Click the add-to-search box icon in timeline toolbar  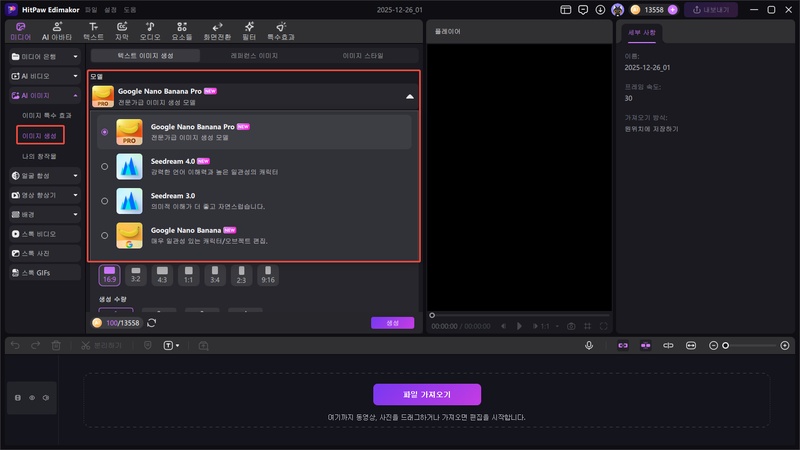(204, 345)
